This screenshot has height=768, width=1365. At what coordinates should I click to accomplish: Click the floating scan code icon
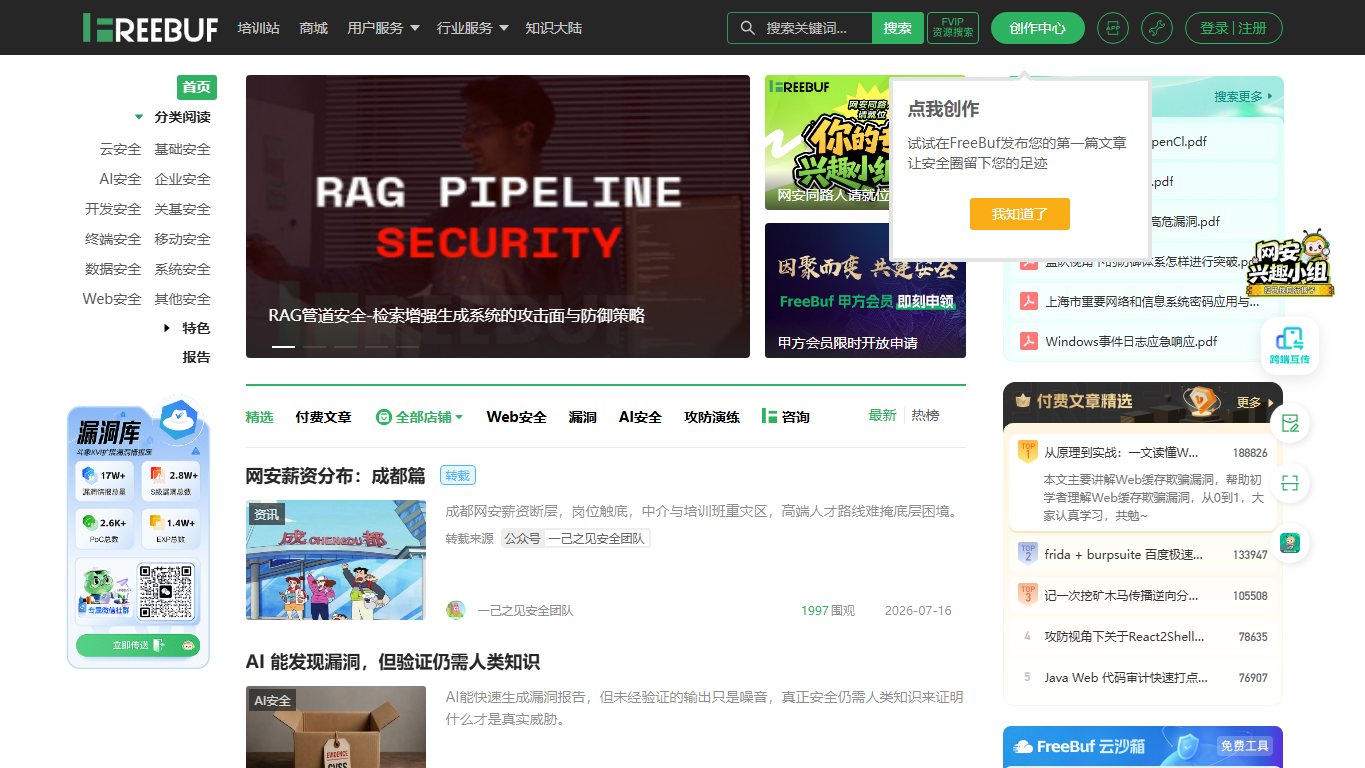point(1290,484)
